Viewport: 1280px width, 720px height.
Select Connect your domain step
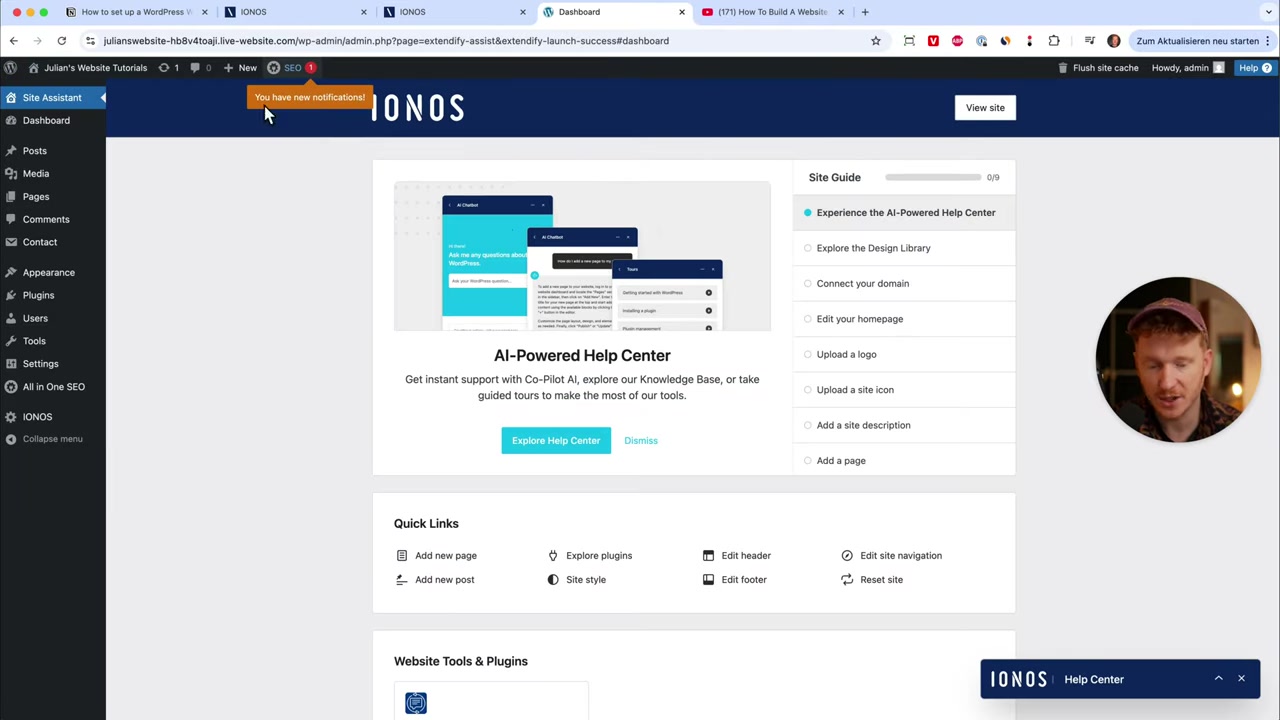(x=904, y=283)
